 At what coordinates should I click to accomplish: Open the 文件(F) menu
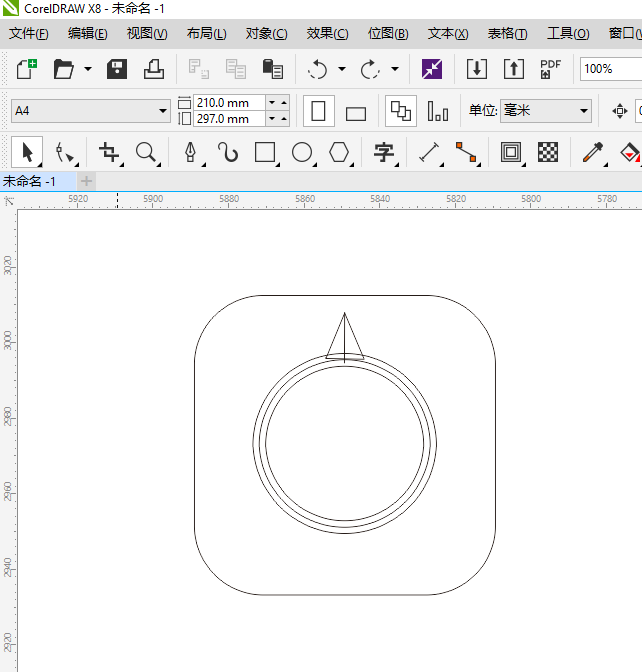coord(29,33)
